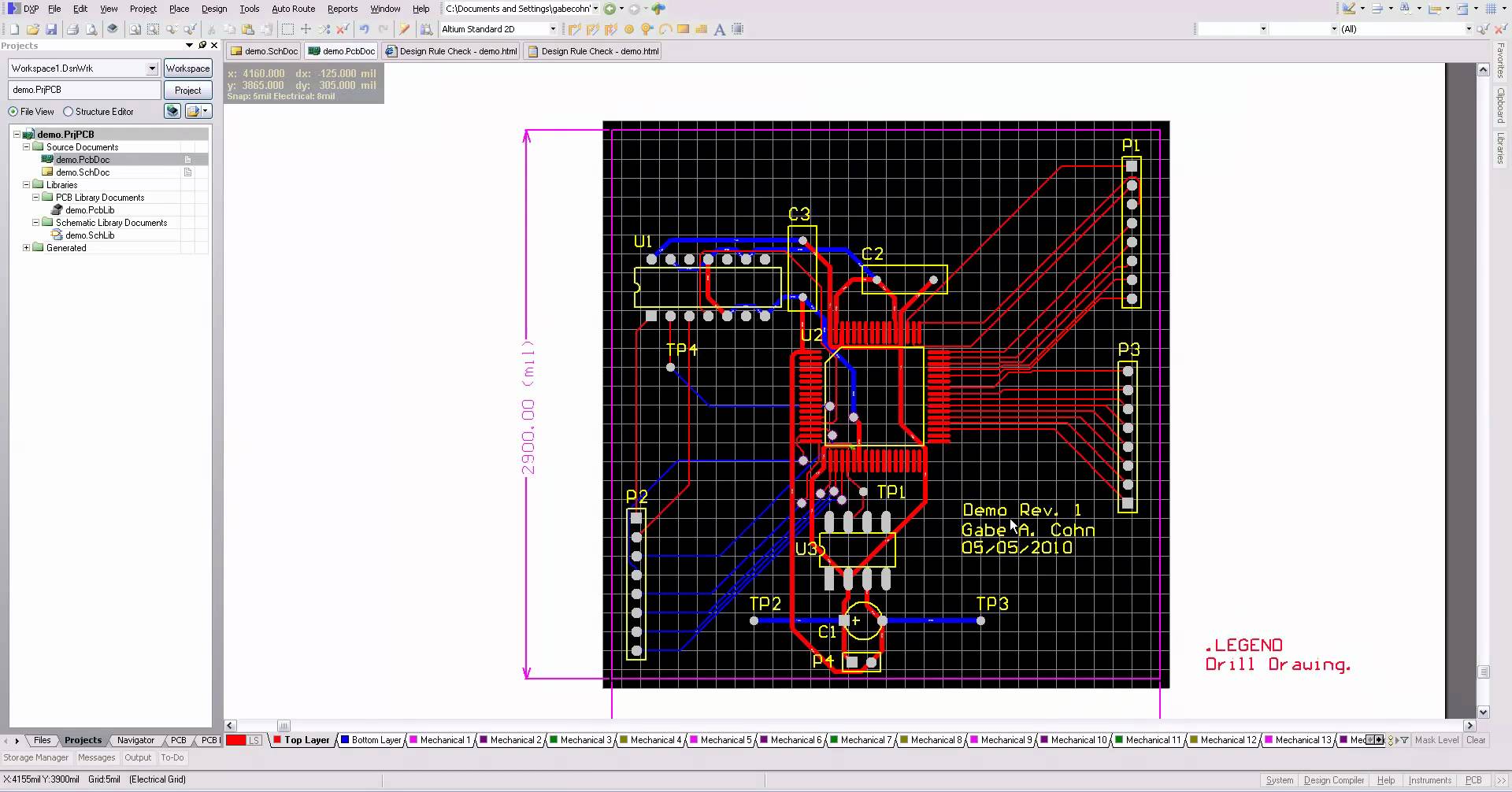
Task: Click the Place Pad tool icon
Action: [628, 29]
